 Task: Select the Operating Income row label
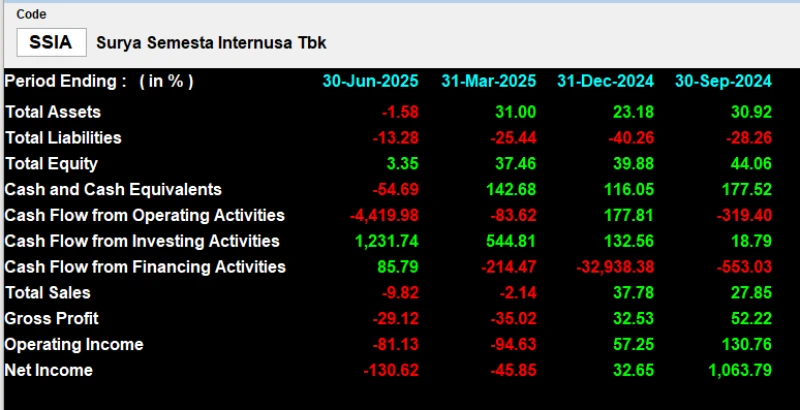(74, 345)
